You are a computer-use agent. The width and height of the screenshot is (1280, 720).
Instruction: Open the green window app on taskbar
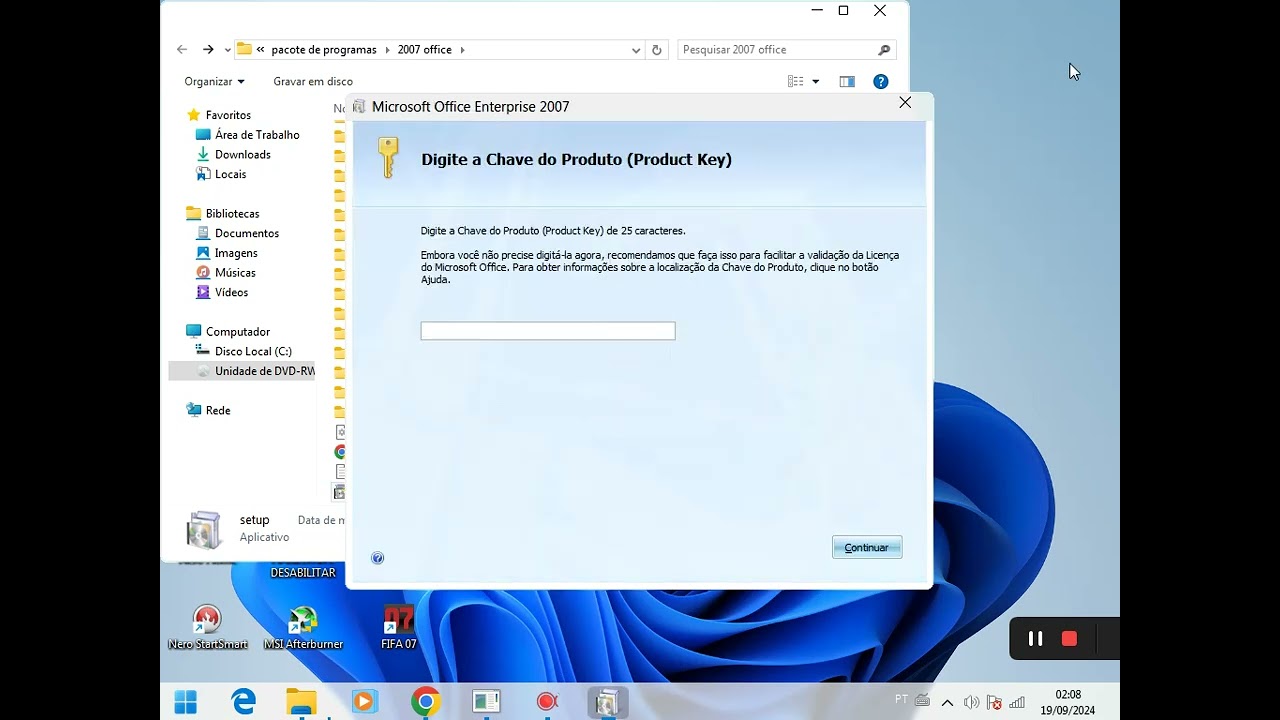(486, 702)
